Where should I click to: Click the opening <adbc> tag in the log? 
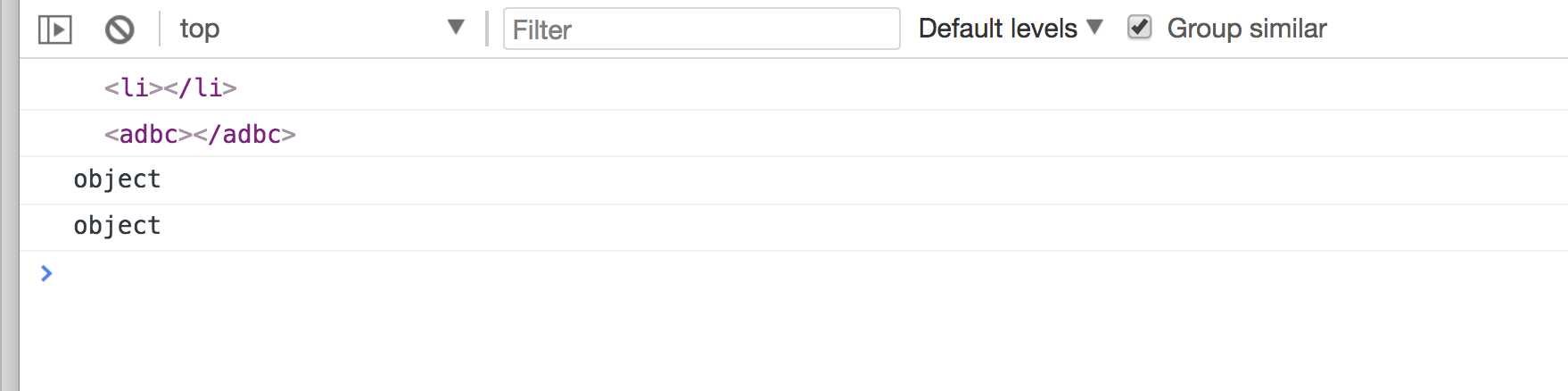coord(148,134)
